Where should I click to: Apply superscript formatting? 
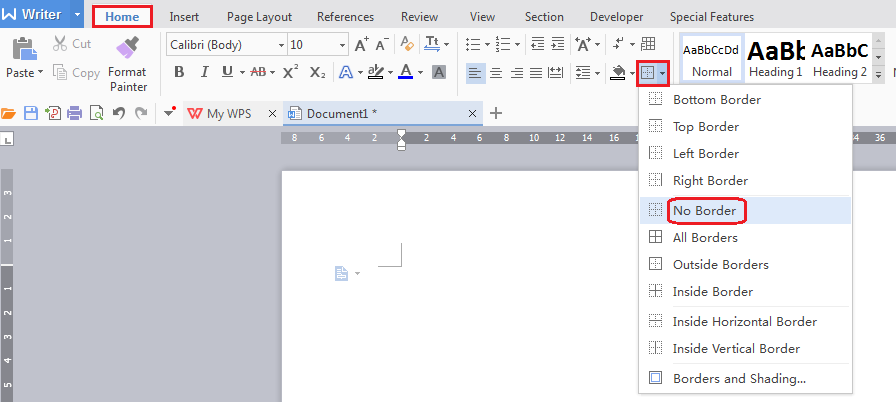(x=290, y=72)
